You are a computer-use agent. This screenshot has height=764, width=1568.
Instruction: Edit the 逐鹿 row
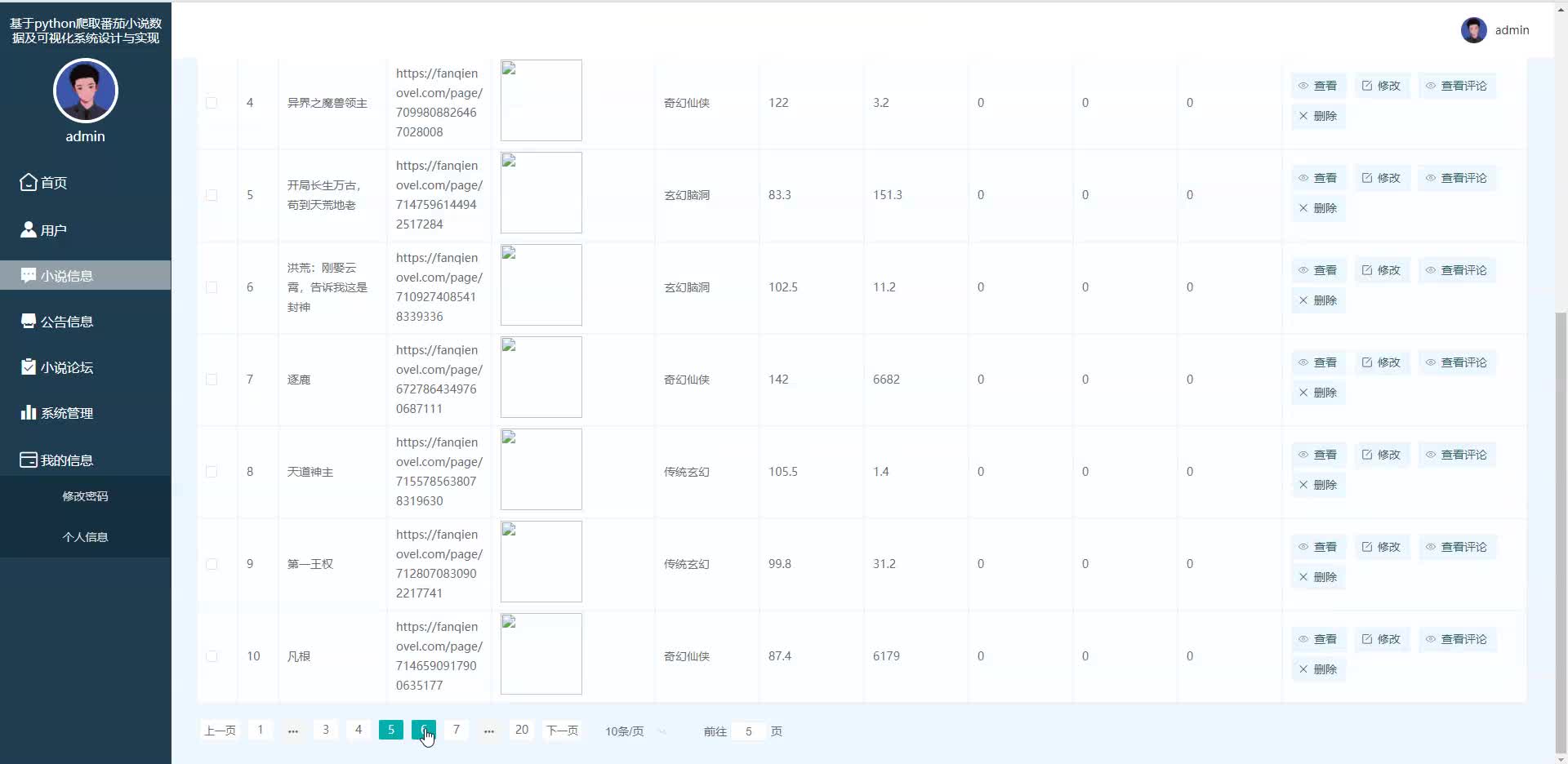[x=1382, y=362]
